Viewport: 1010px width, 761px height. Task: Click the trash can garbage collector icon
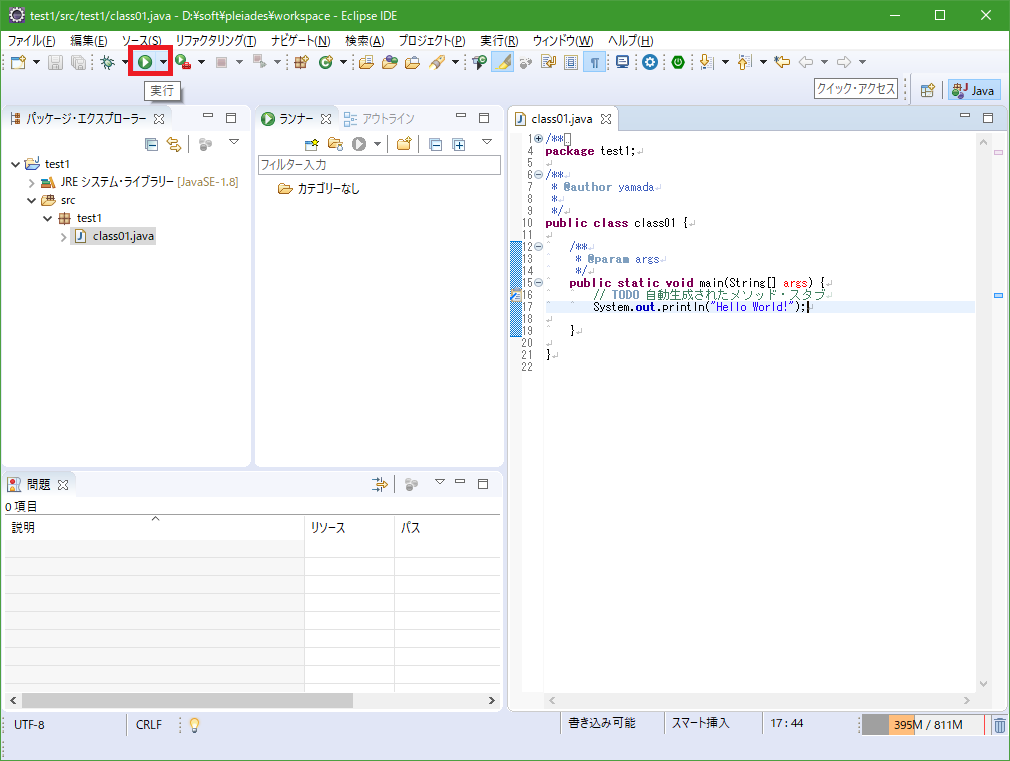pyautogui.click(x=999, y=725)
